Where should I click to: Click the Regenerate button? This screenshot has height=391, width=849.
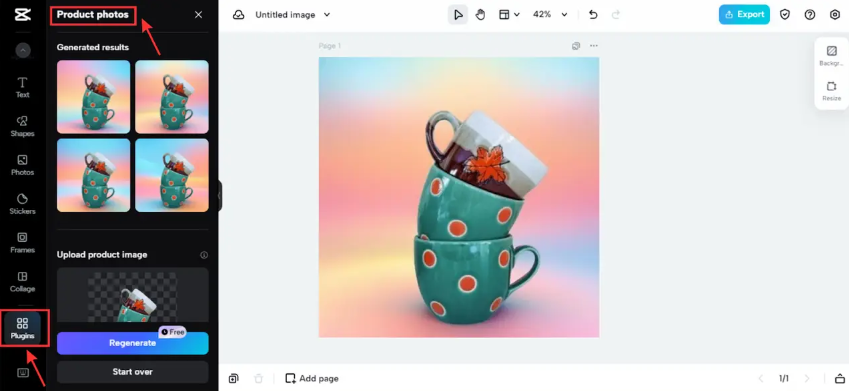133,343
